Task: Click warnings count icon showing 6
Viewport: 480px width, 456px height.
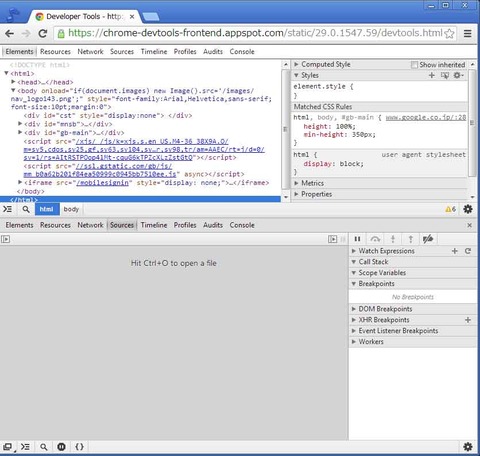Action: pyautogui.click(x=450, y=209)
